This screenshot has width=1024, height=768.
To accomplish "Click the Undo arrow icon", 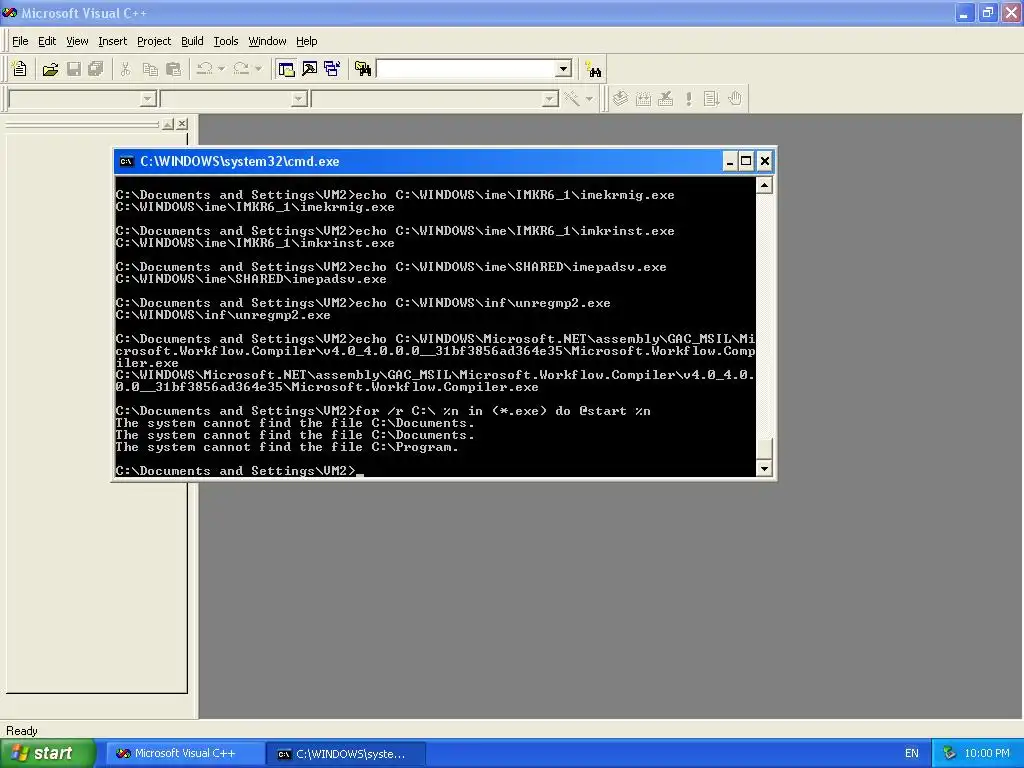I will coord(204,69).
